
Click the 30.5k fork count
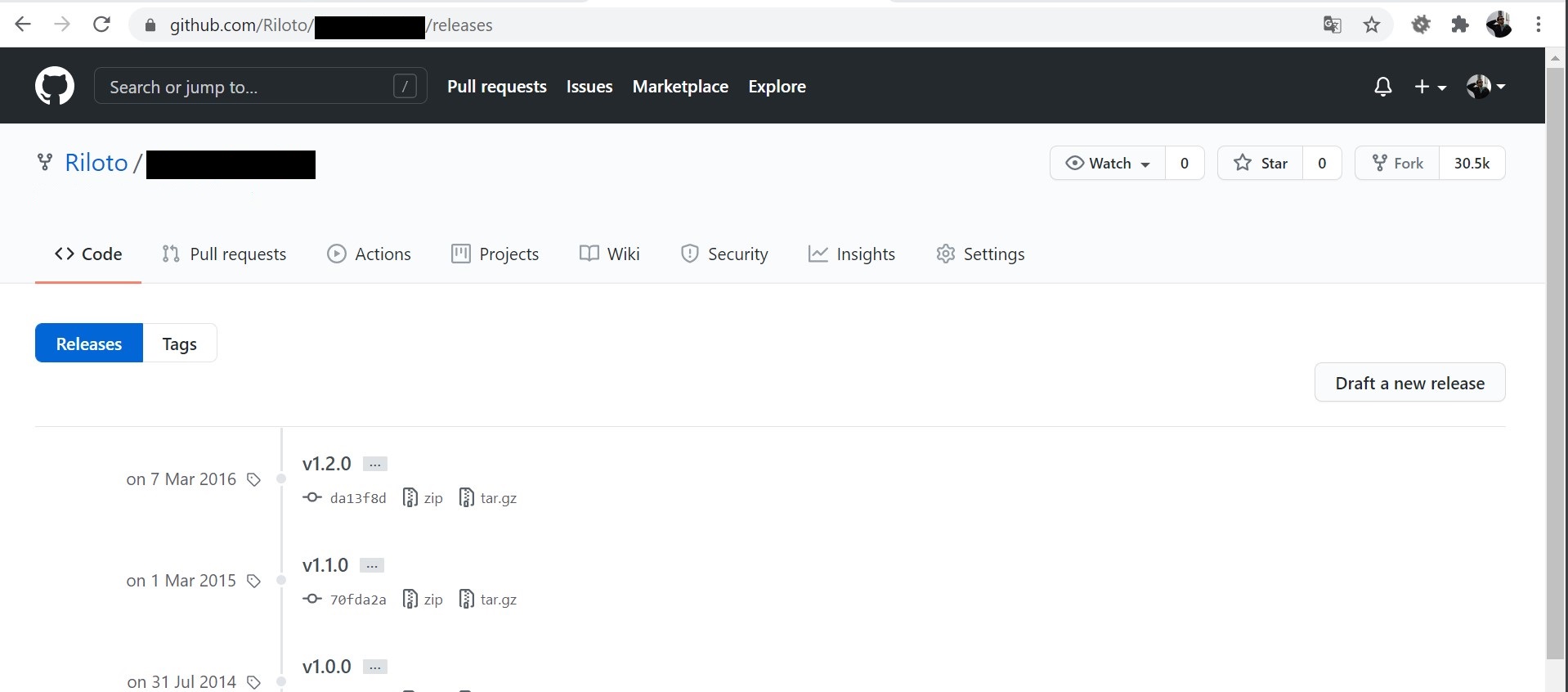[x=1472, y=163]
